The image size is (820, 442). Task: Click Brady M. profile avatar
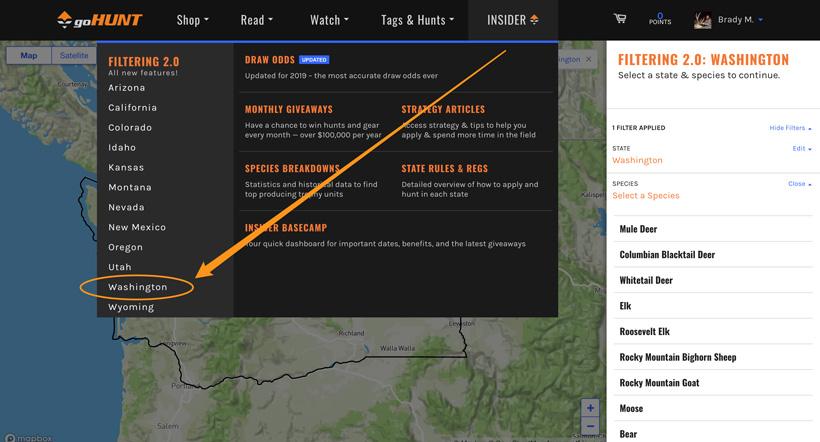pyautogui.click(x=702, y=20)
